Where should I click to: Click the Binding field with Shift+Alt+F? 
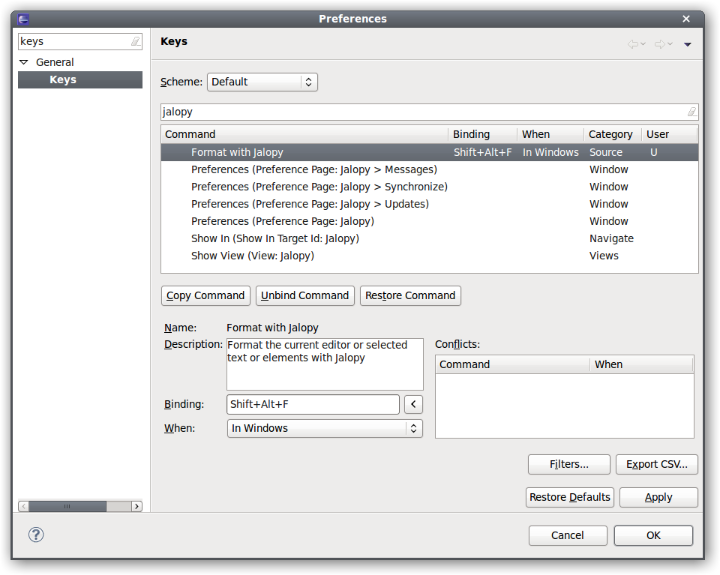click(x=313, y=404)
